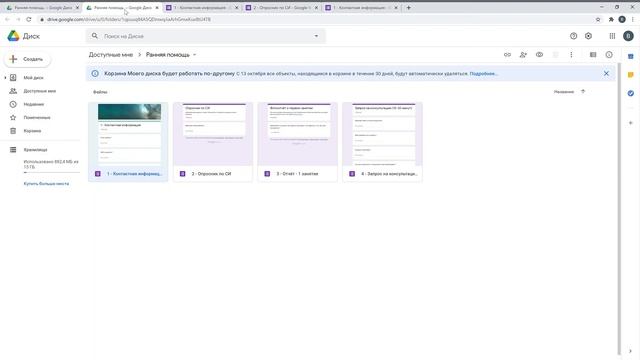Screen dimensions: 640x360
Task: Expand the My Drive tree arrow
Action: point(5,78)
